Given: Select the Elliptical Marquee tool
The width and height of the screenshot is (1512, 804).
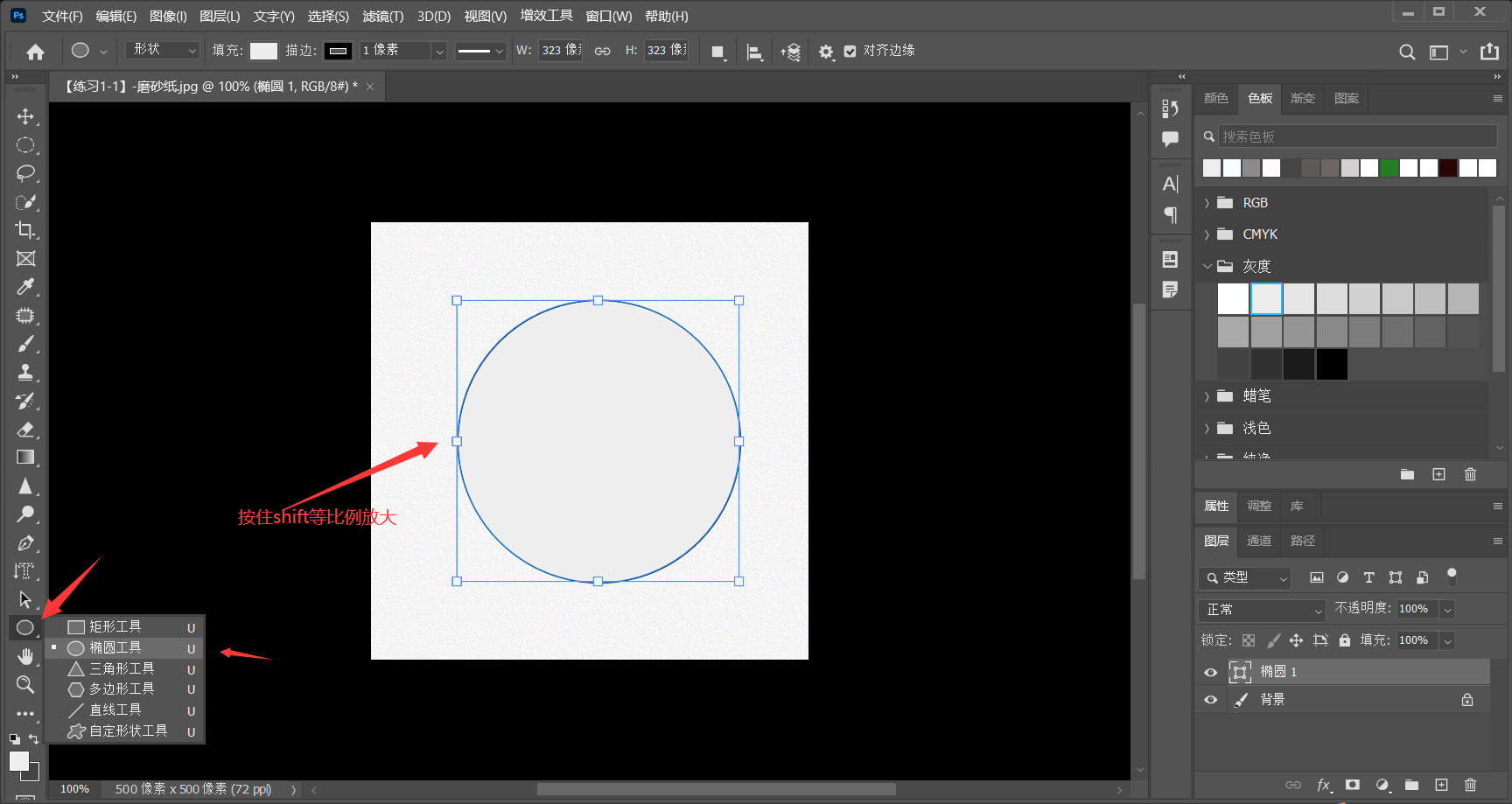Looking at the screenshot, I should 25,145.
